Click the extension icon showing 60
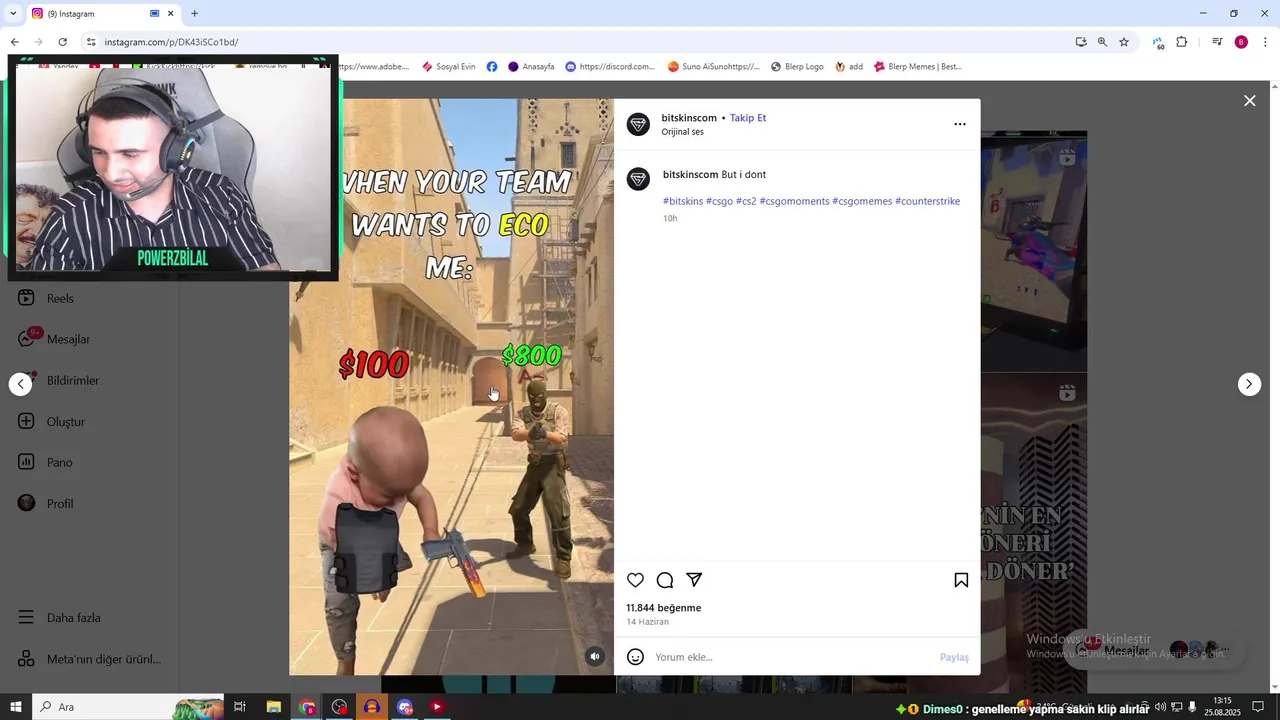 pyautogui.click(x=1158, y=43)
